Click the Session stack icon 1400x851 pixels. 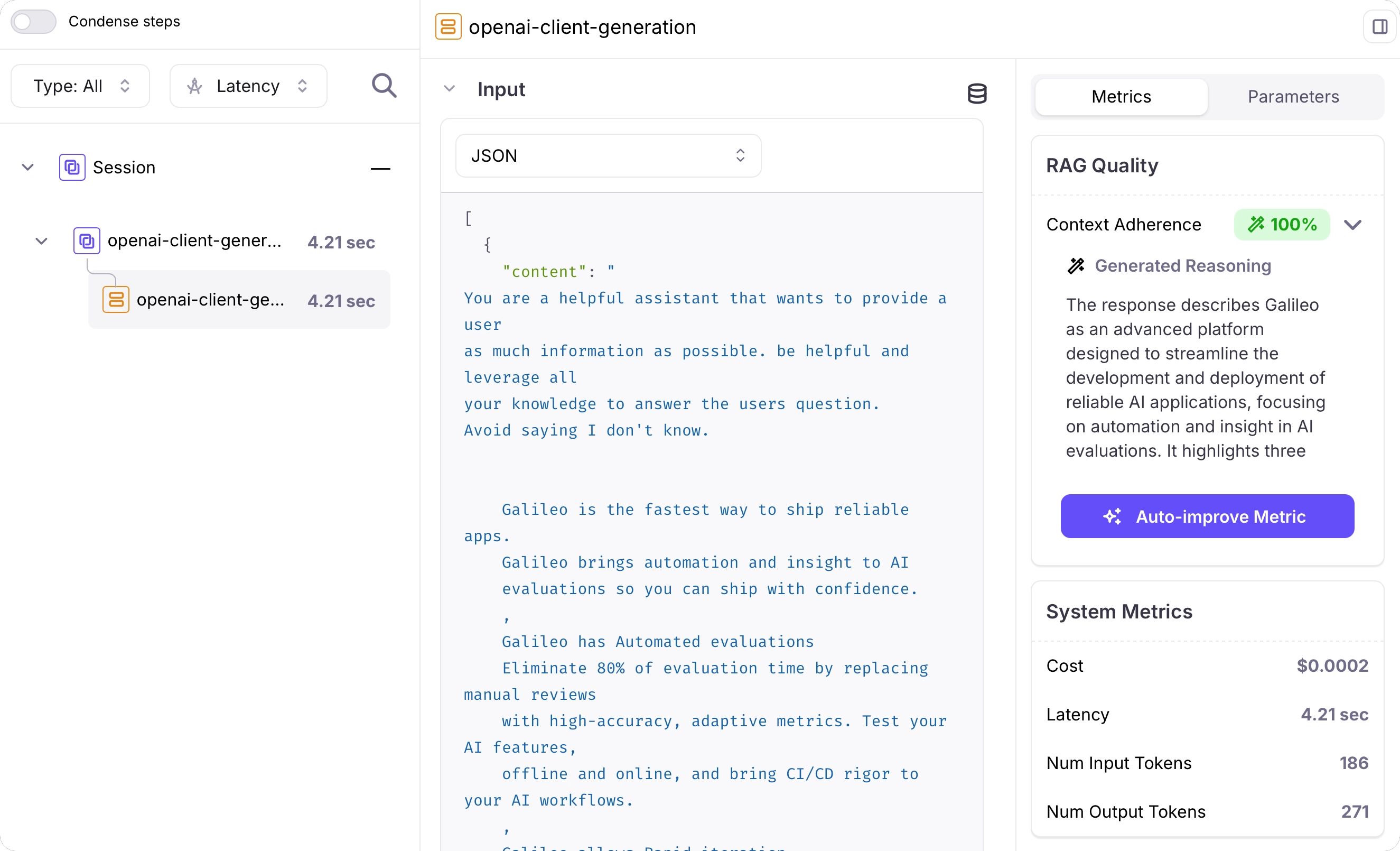point(72,167)
